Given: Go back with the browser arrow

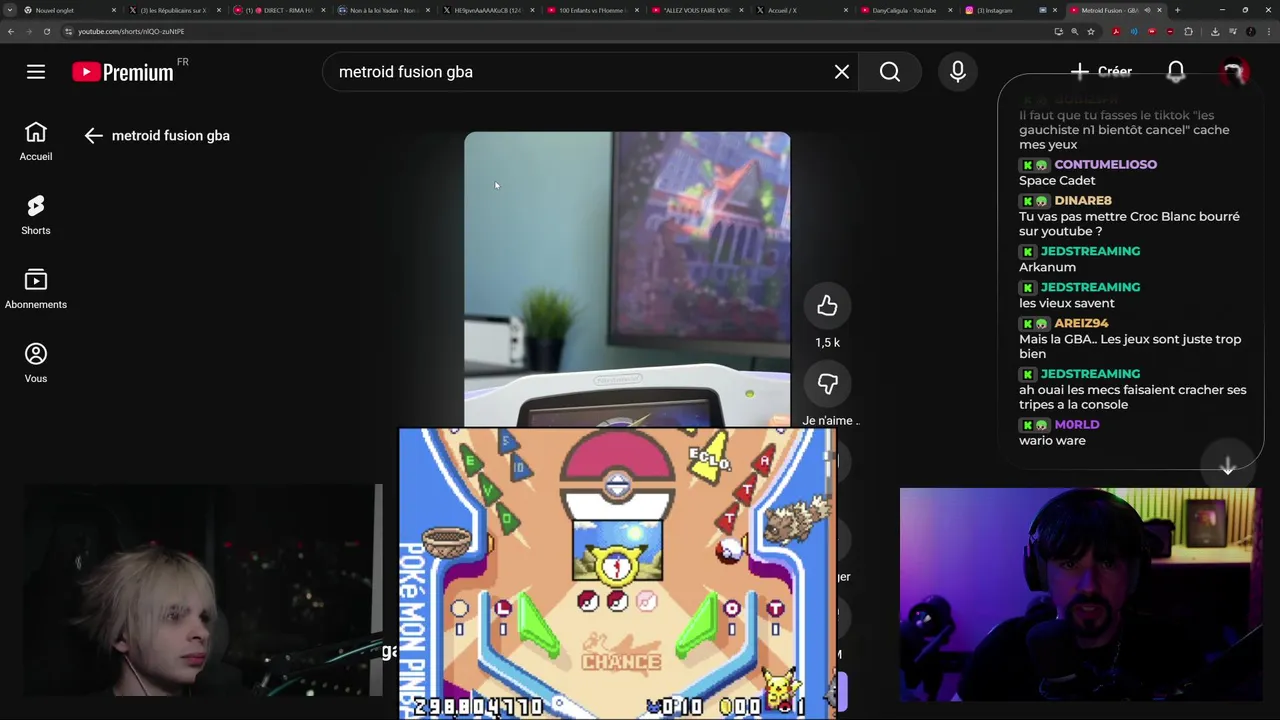Looking at the screenshot, I should tap(11, 31).
